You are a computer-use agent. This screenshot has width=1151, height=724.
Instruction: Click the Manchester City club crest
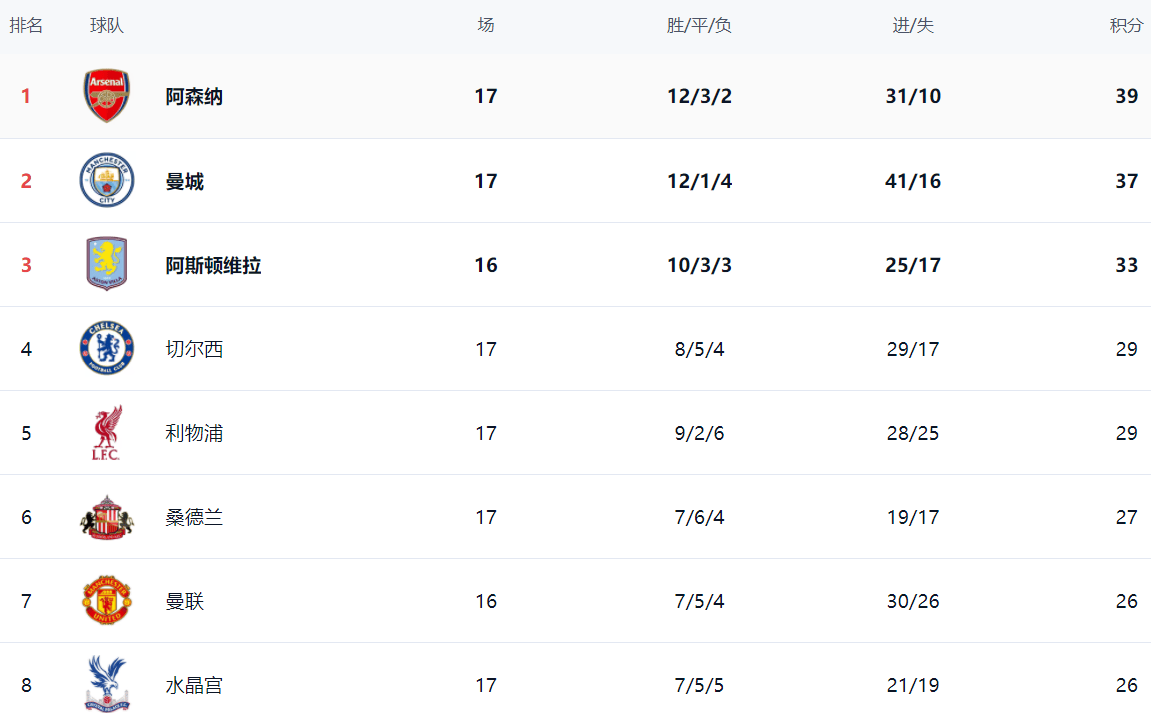pos(106,181)
